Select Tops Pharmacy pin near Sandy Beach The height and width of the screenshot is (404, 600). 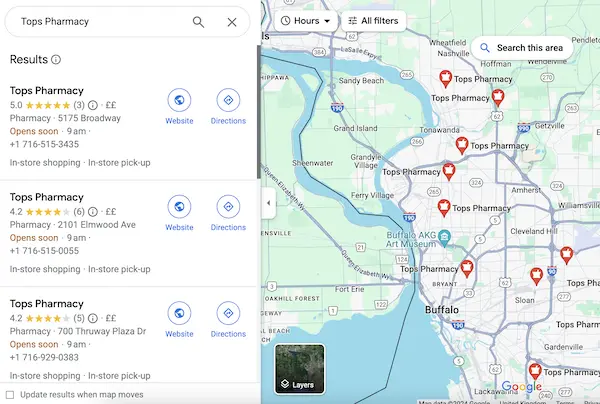click(x=445, y=79)
